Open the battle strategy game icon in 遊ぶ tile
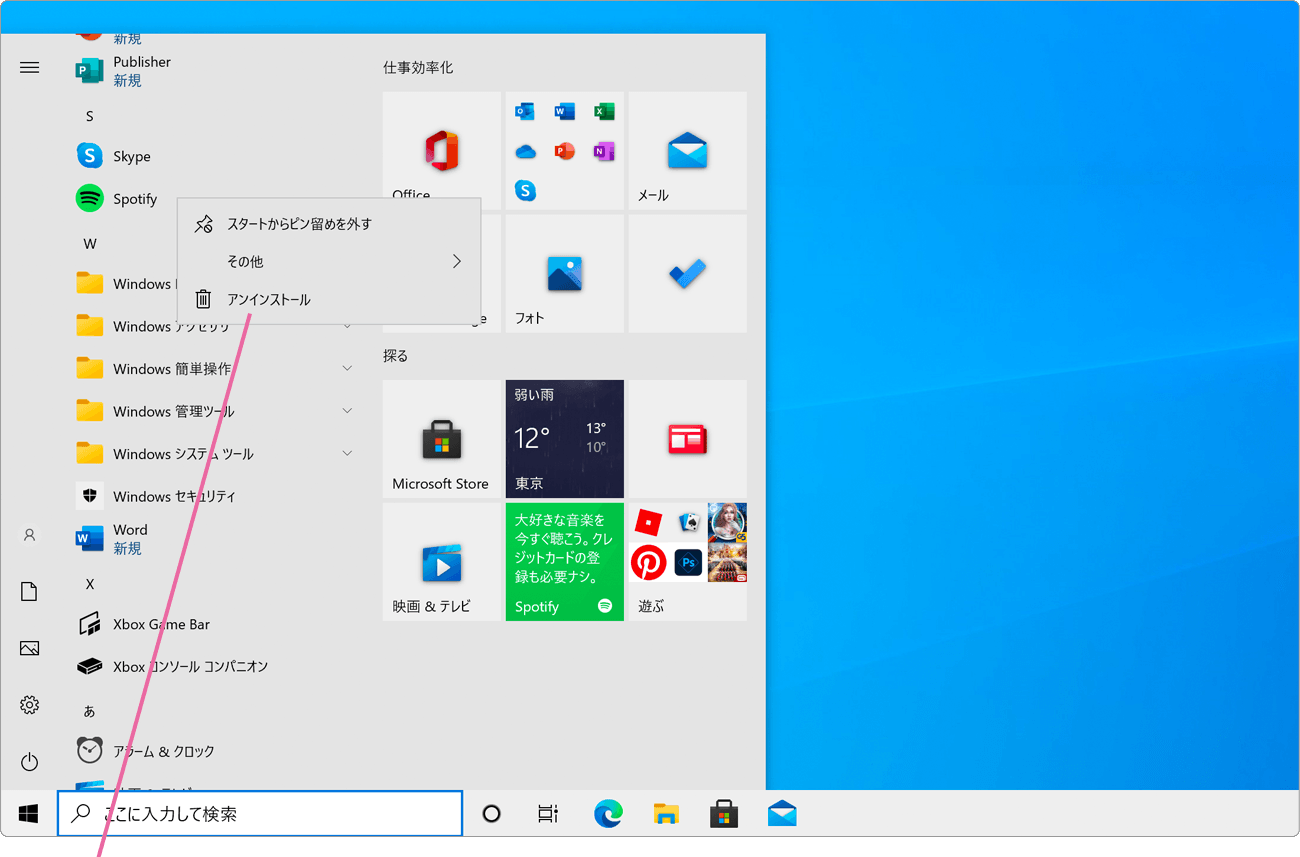1300x857 pixels. [x=727, y=563]
